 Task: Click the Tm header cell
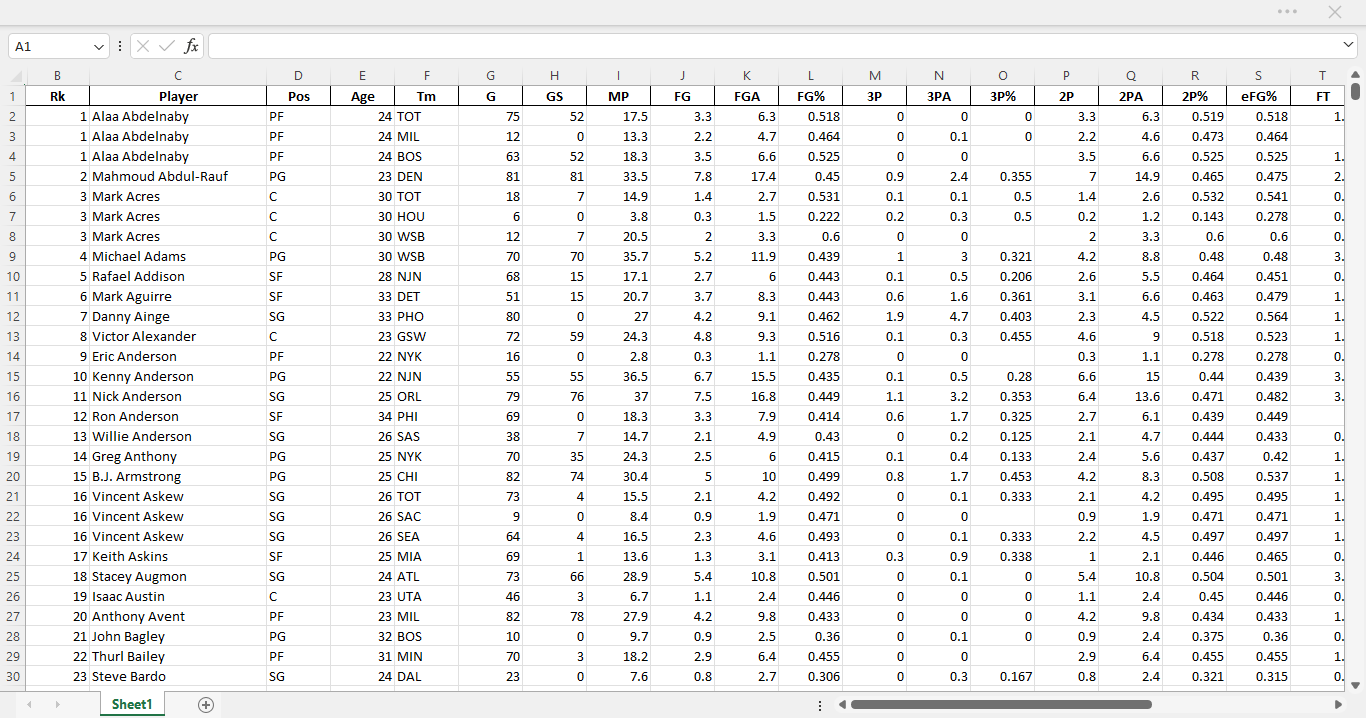point(426,96)
